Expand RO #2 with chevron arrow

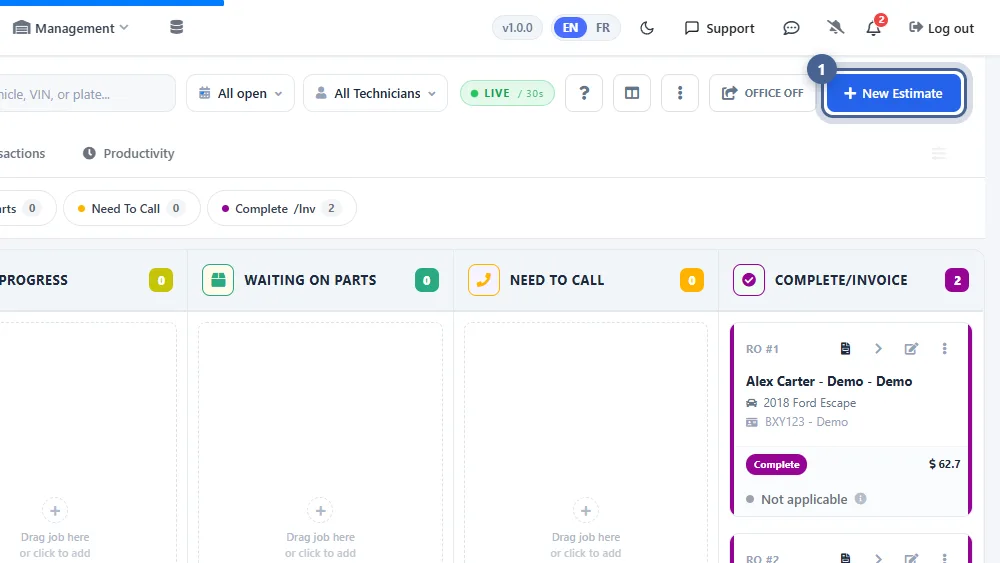point(878,559)
